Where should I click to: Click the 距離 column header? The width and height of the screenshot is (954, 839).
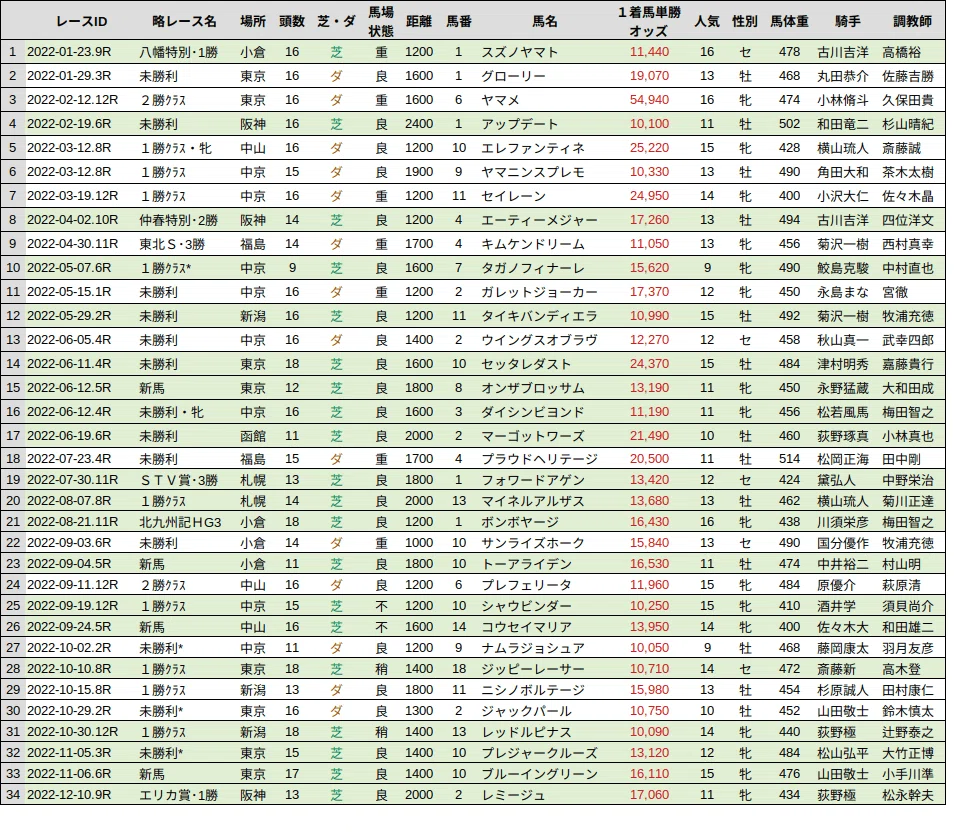pyautogui.click(x=419, y=21)
